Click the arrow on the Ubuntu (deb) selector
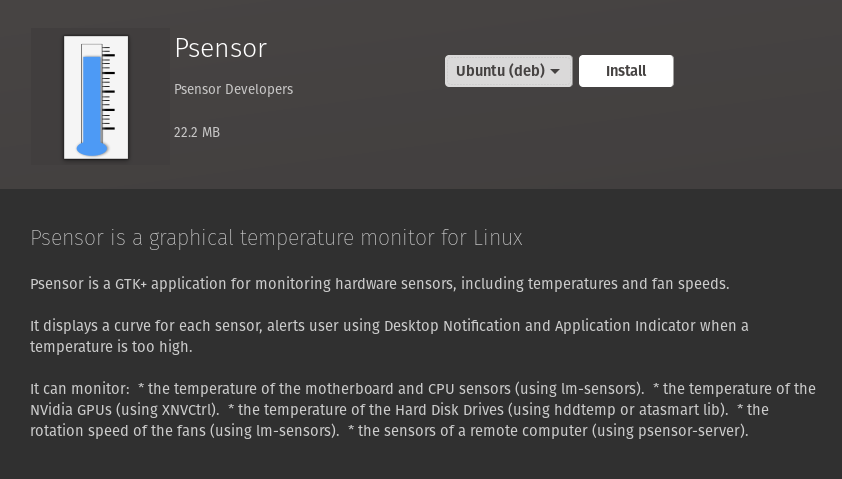Image resolution: width=842 pixels, height=479 pixels. coord(555,71)
